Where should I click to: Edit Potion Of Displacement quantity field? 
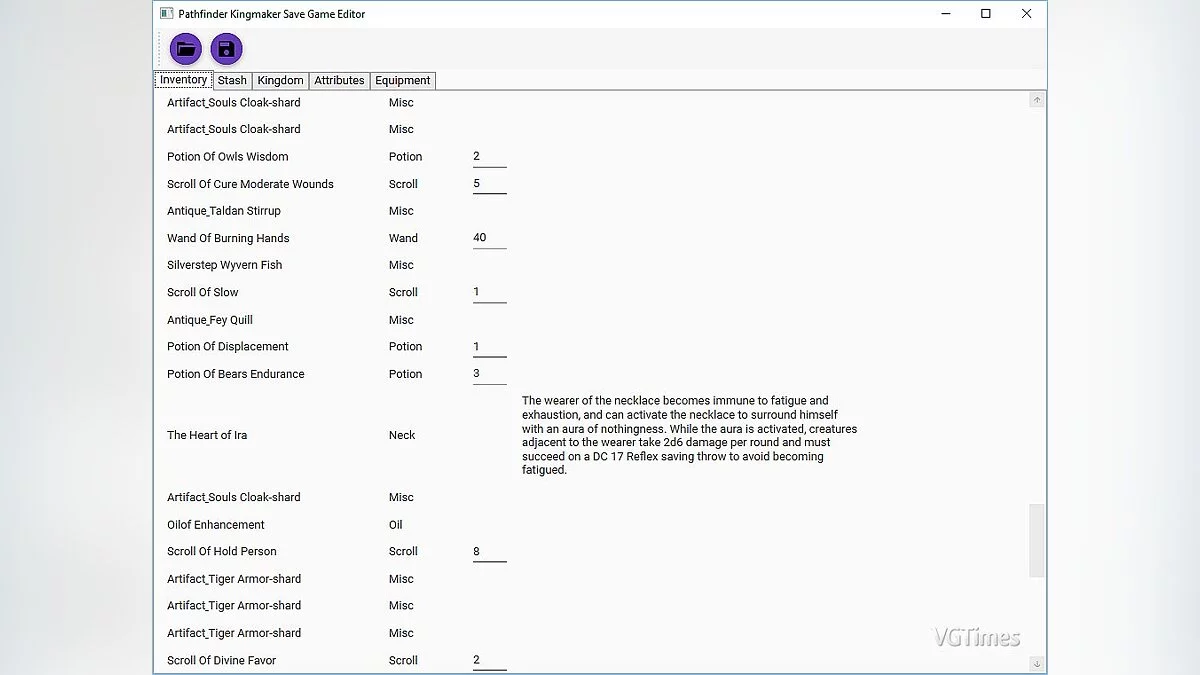[x=489, y=347]
